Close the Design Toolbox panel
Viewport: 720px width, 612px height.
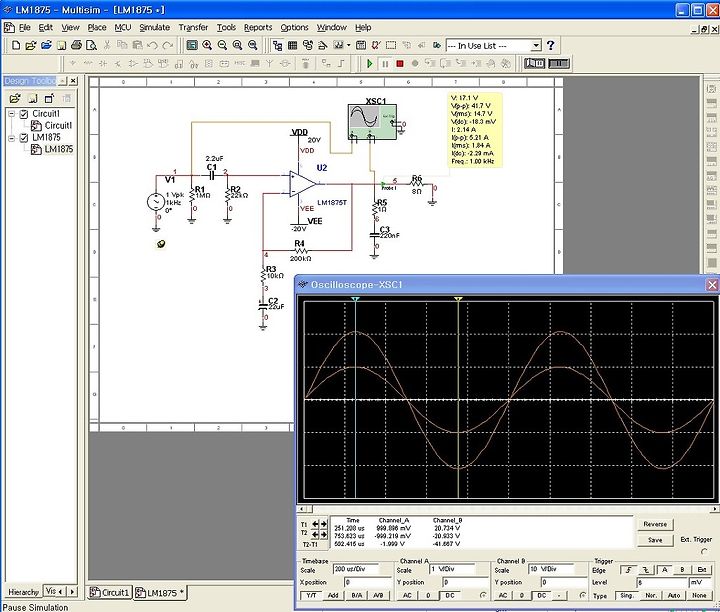tap(73, 81)
